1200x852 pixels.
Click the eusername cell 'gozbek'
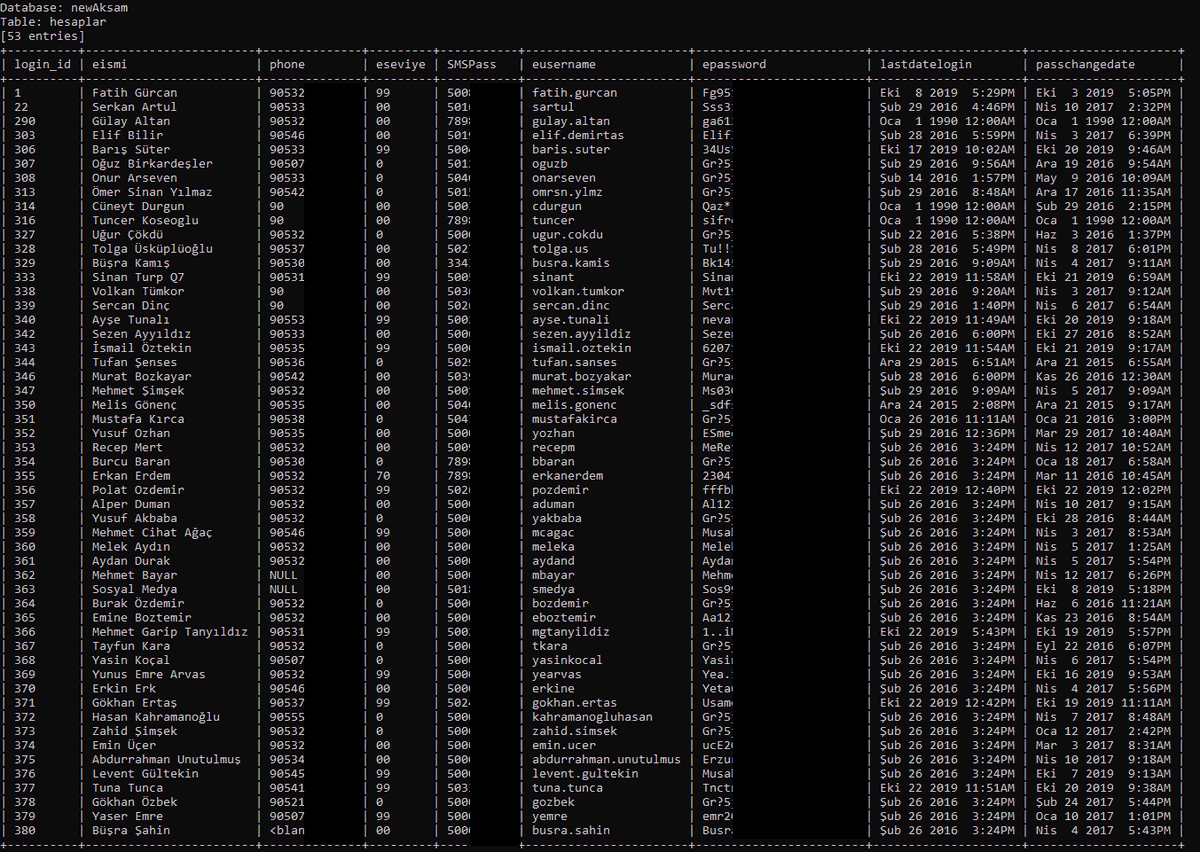(x=553, y=802)
